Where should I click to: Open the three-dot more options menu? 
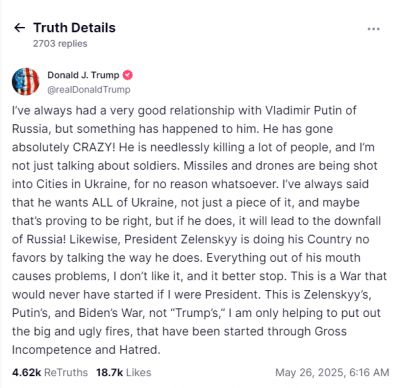tap(374, 29)
